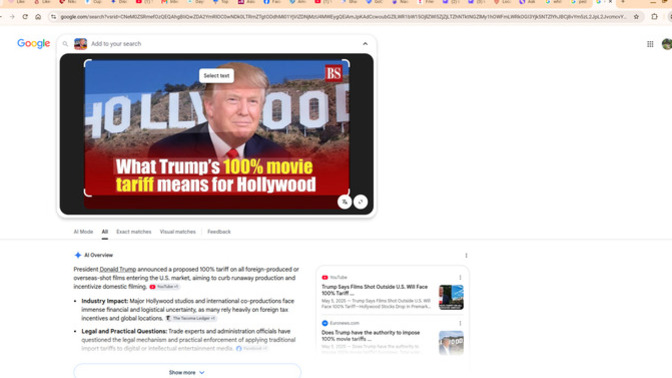Click the top-right crop corner handle on image
672x378 pixels.
(x=345, y=63)
